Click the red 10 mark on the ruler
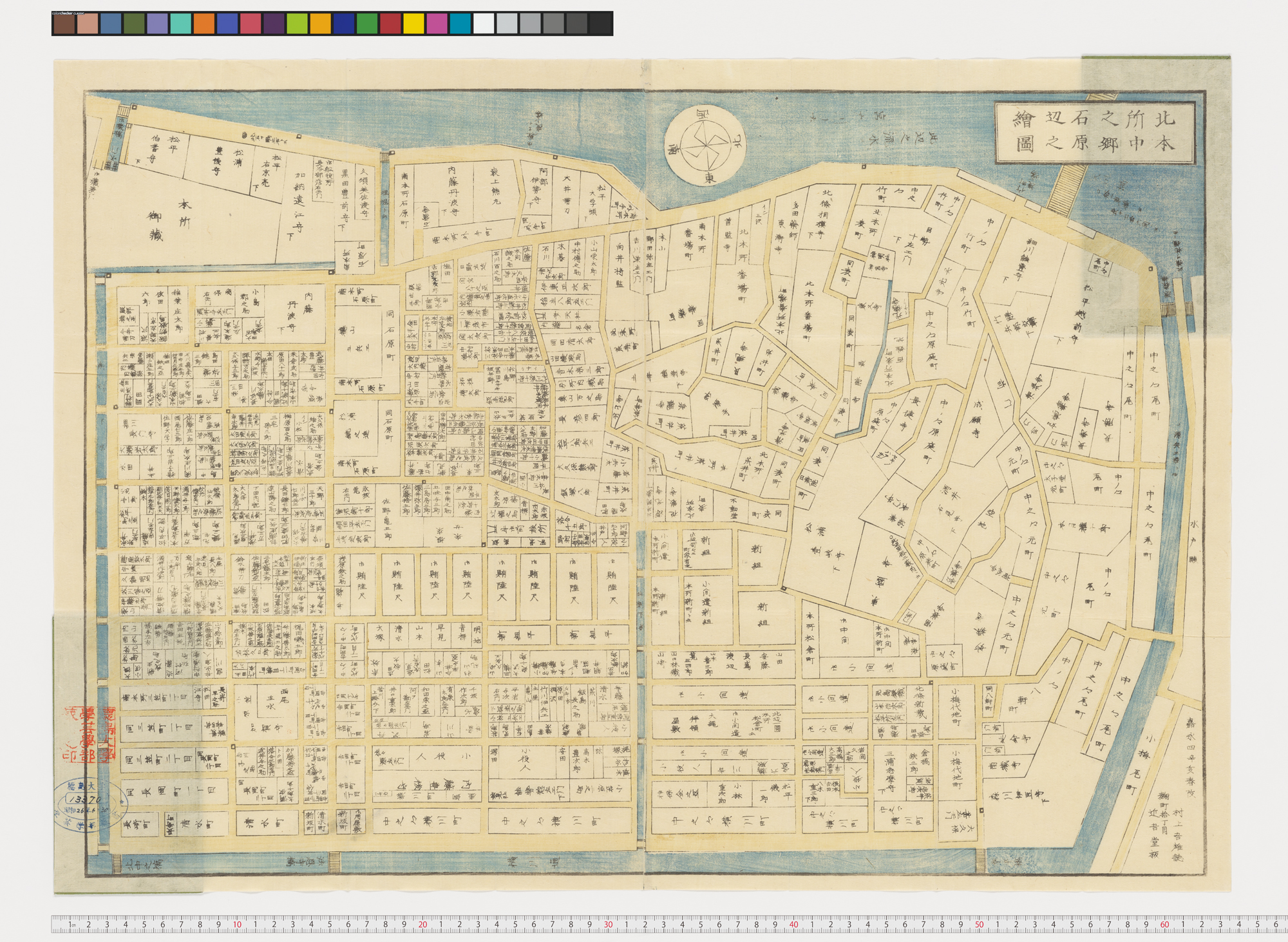Image resolution: width=1288 pixels, height=942 pixels. click(x=237, y=925)
